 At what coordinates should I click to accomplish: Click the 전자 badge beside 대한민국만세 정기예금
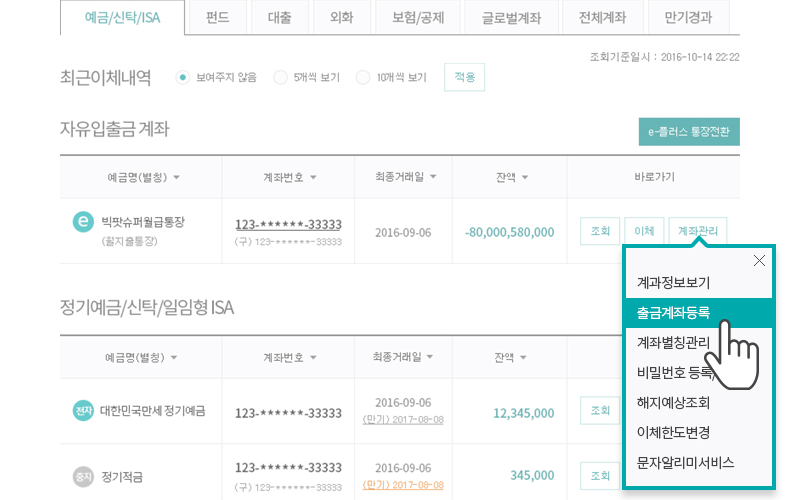click(83, 411)
